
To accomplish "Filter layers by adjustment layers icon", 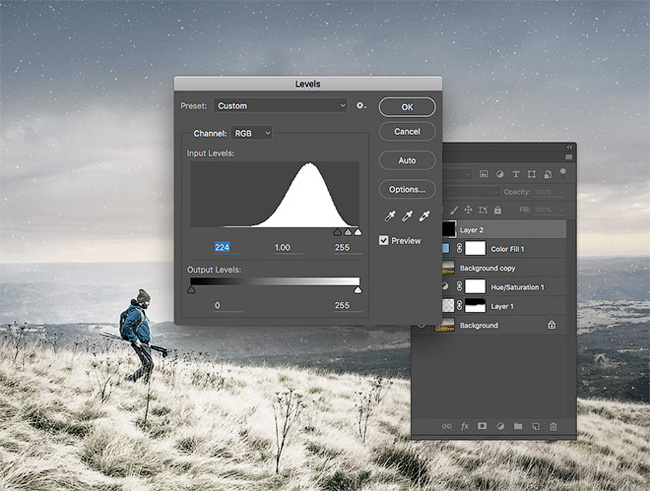I will point(500,174).
